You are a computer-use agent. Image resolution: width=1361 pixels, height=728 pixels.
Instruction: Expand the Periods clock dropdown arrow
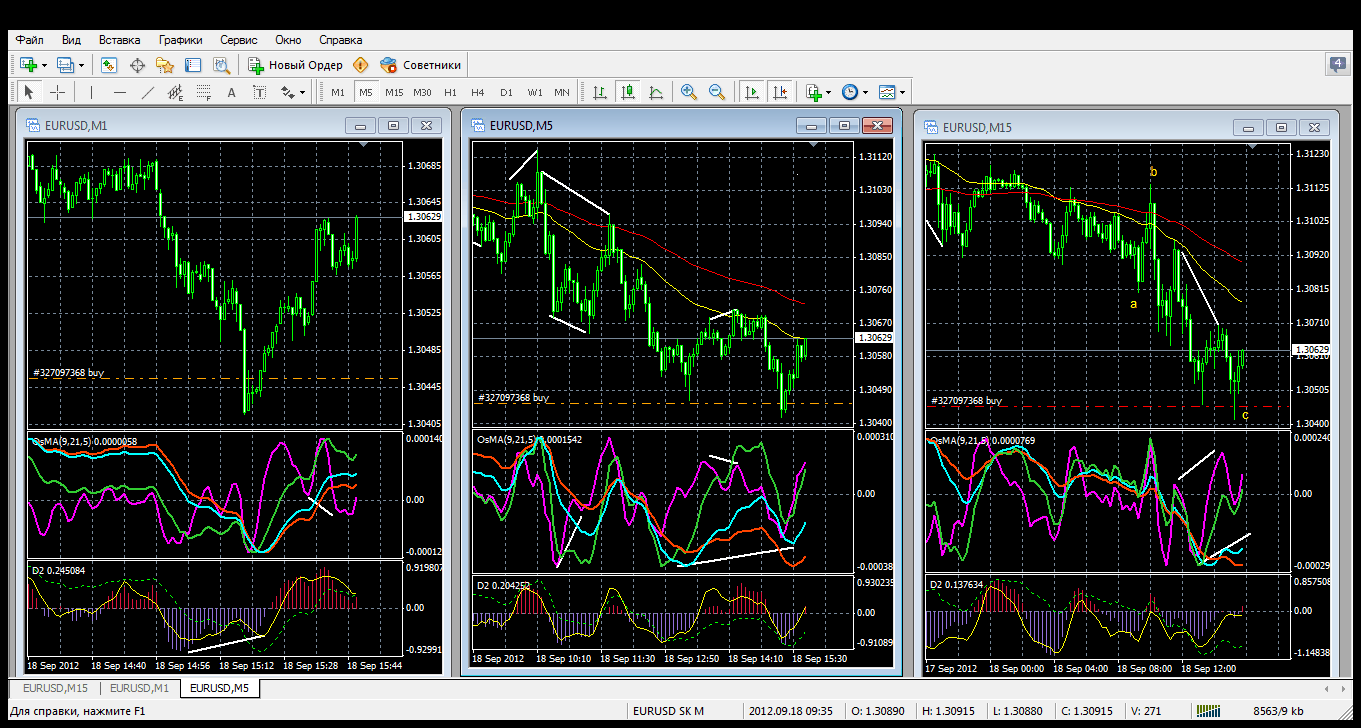pyautogui.click(x=865, y=92)
